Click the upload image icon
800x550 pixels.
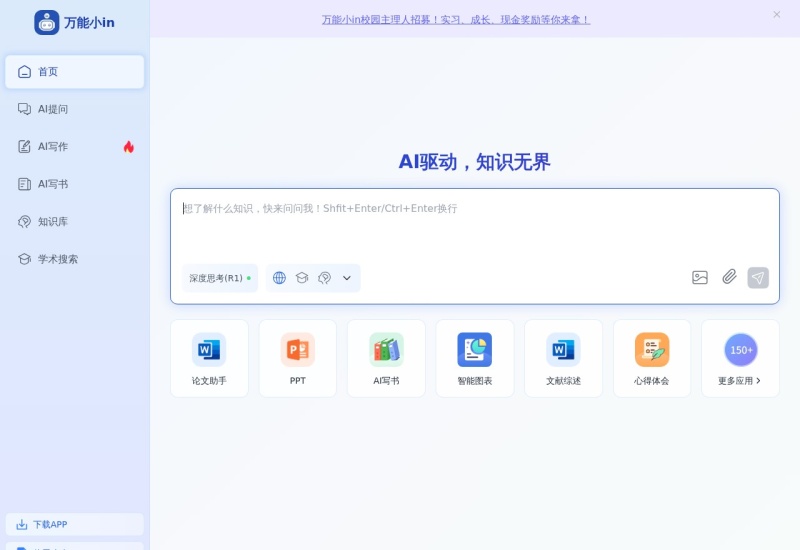click(700, 278)
